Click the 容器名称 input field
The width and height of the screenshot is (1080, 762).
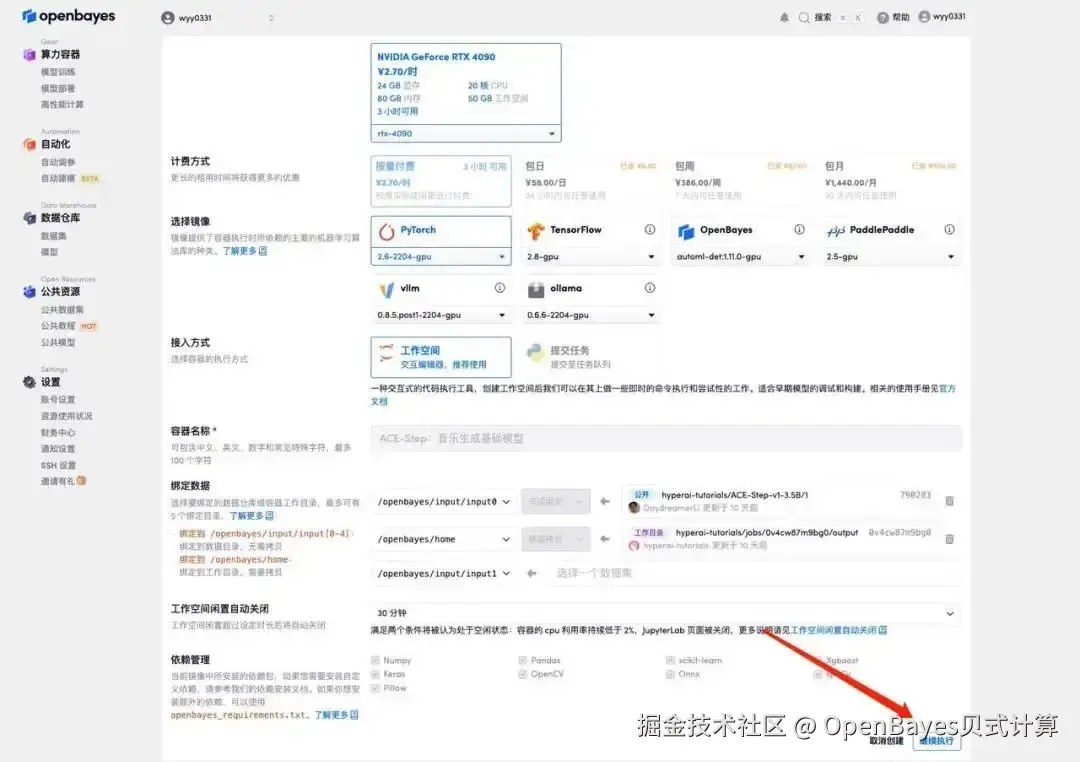[x=665, y=438]
